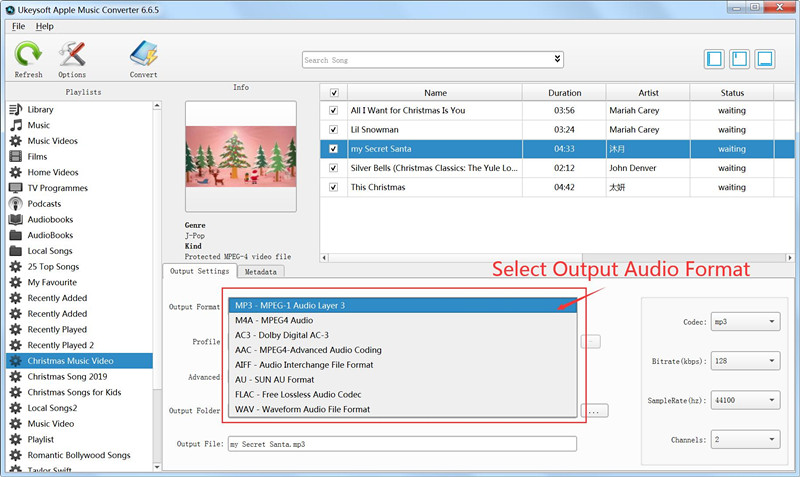Uncheck the Silver Bells song checkbox

[334, 168]
